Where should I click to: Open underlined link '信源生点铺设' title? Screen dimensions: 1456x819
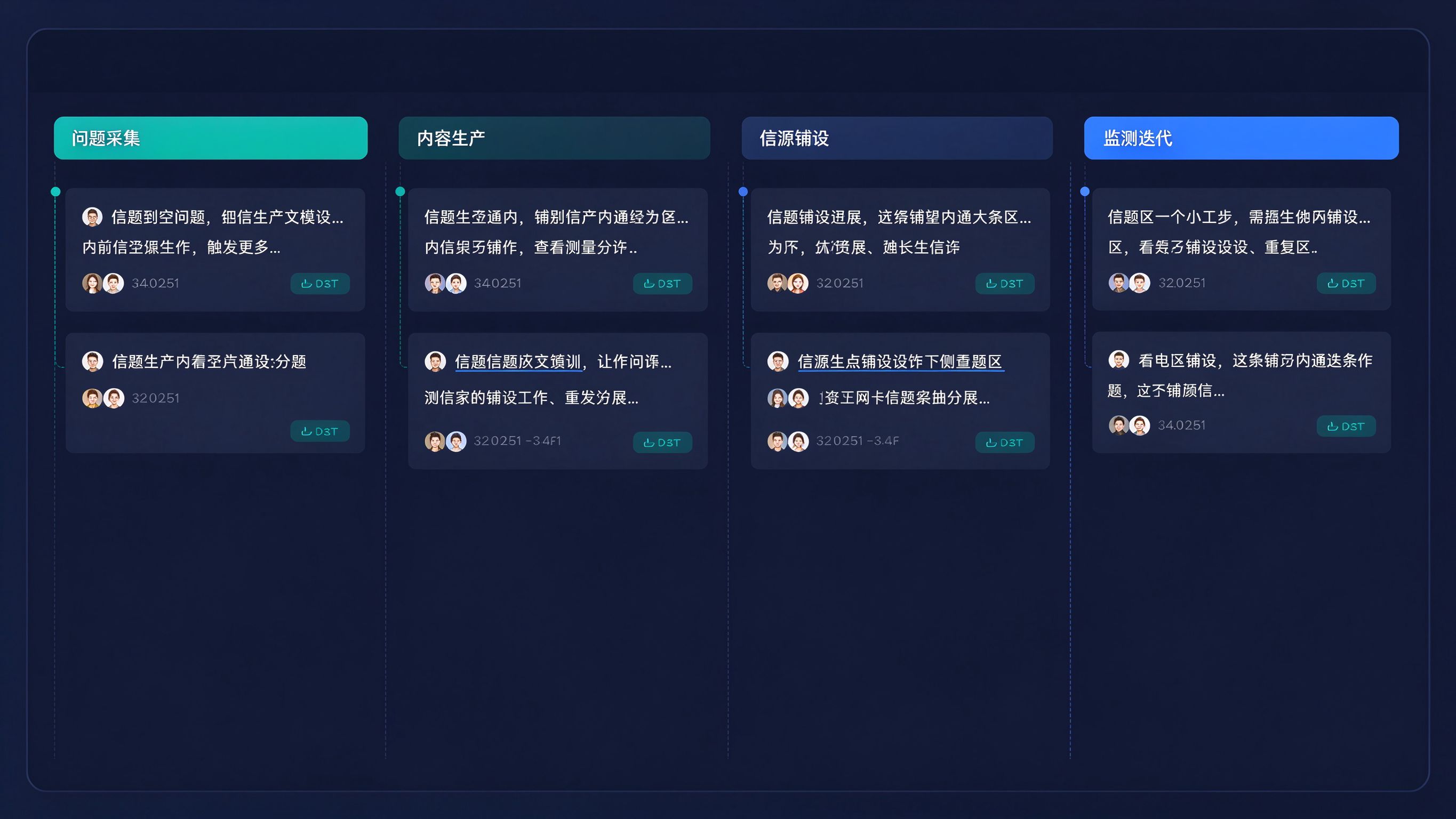(900, 362)
